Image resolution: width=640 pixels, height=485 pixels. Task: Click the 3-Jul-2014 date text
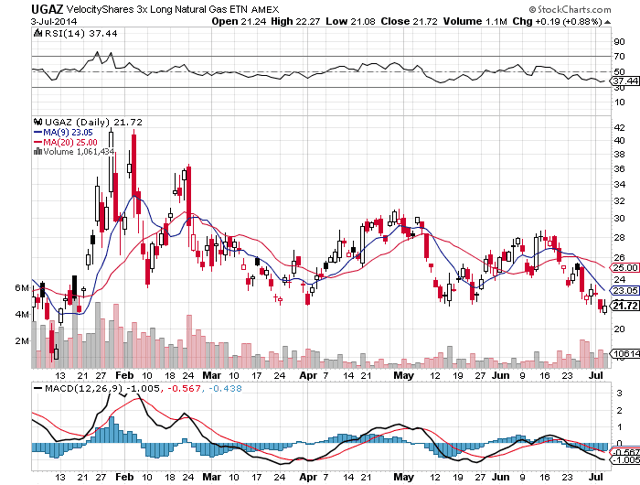[54, 21]
